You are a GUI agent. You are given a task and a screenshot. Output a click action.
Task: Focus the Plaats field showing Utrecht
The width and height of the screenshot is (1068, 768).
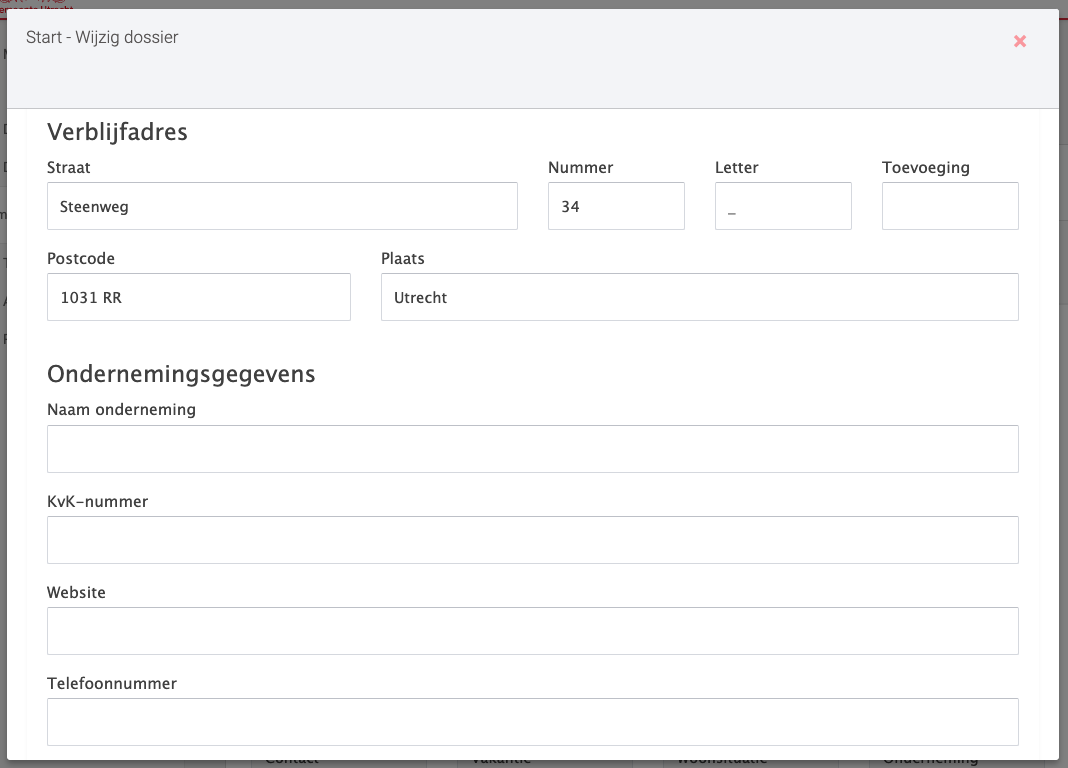[x=699, y=297]
